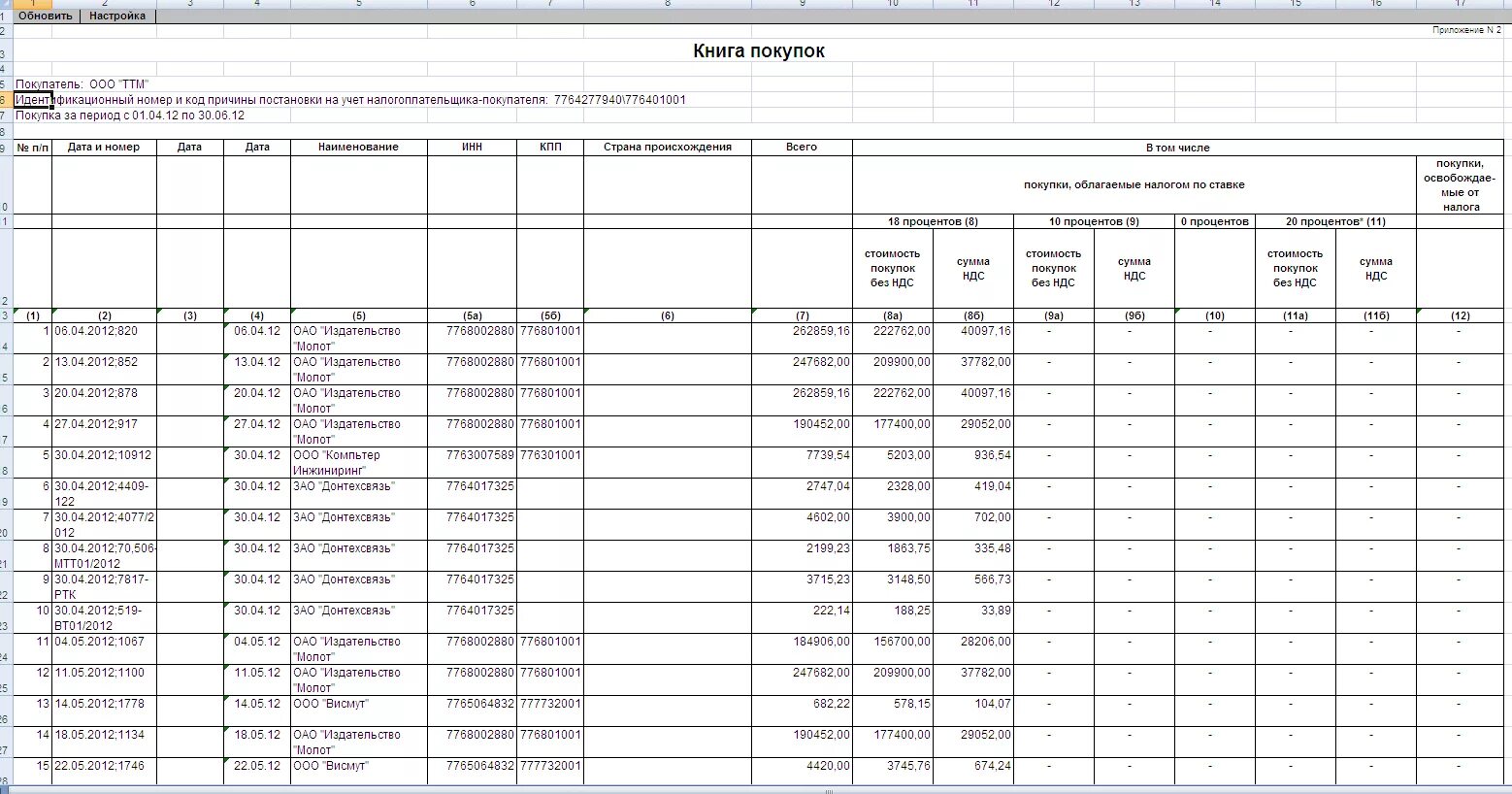Click the Всего header cell
1512x794 pixels.
tap(802, 148)
